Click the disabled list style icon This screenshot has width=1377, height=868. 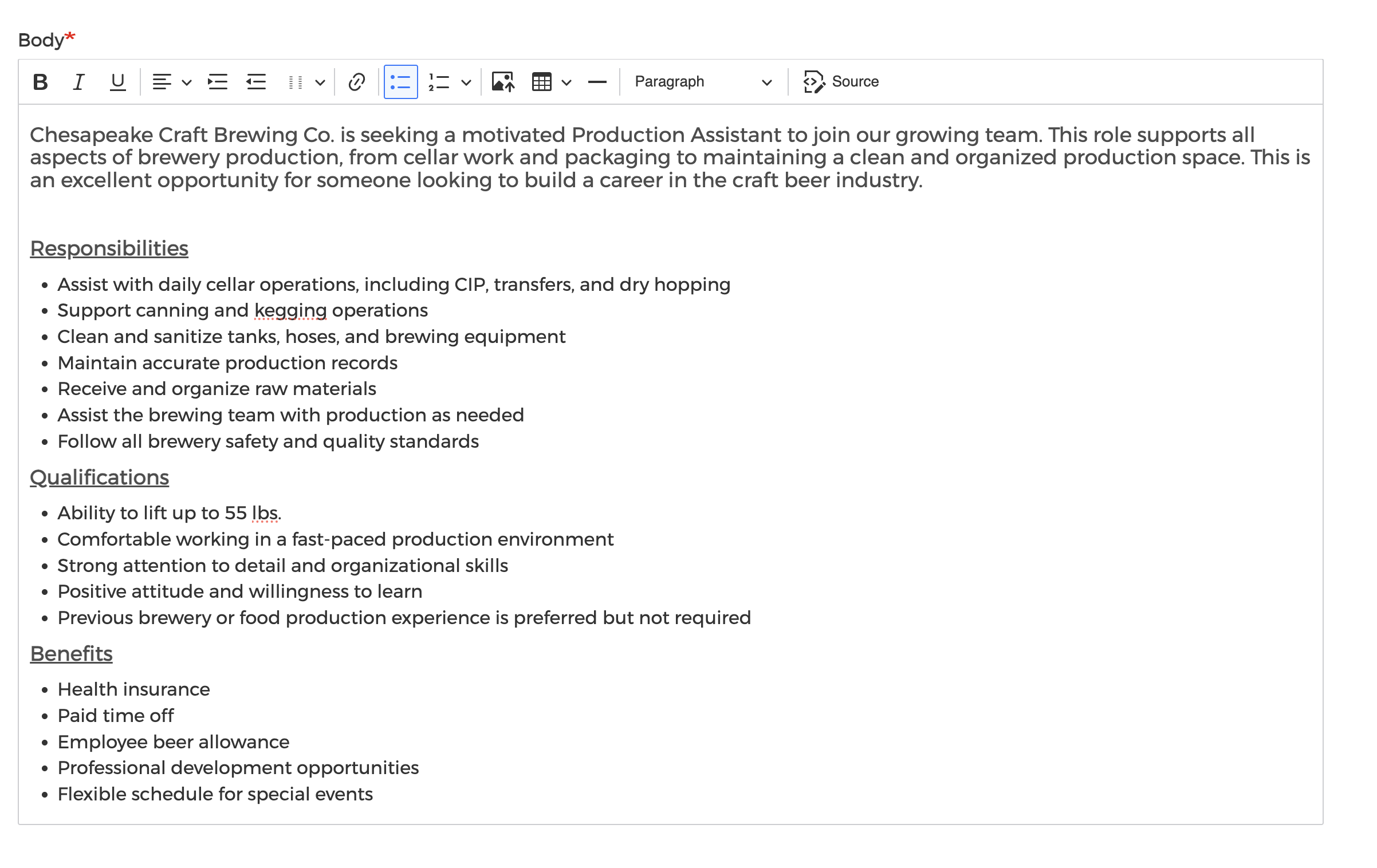(x=295, y=82)
